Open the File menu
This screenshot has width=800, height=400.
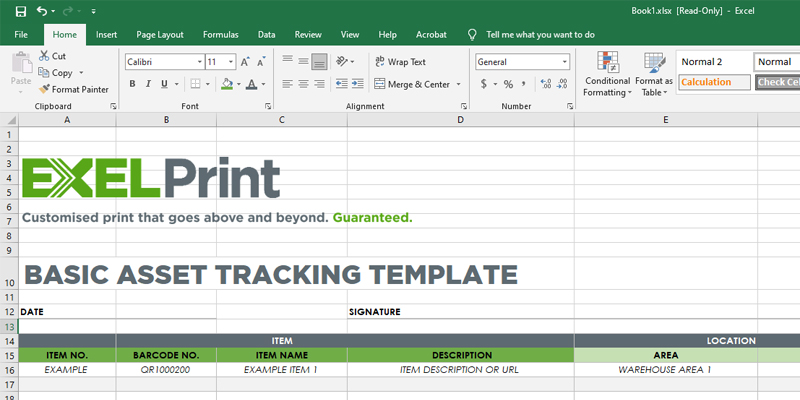click(x=21, y=35)
